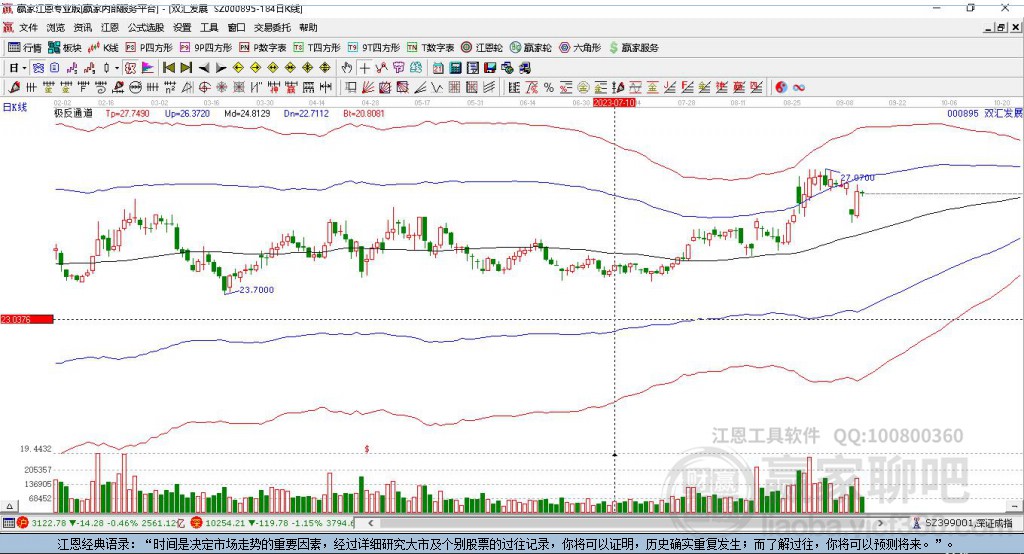Open the T数字表 tool

coord(430,48)
